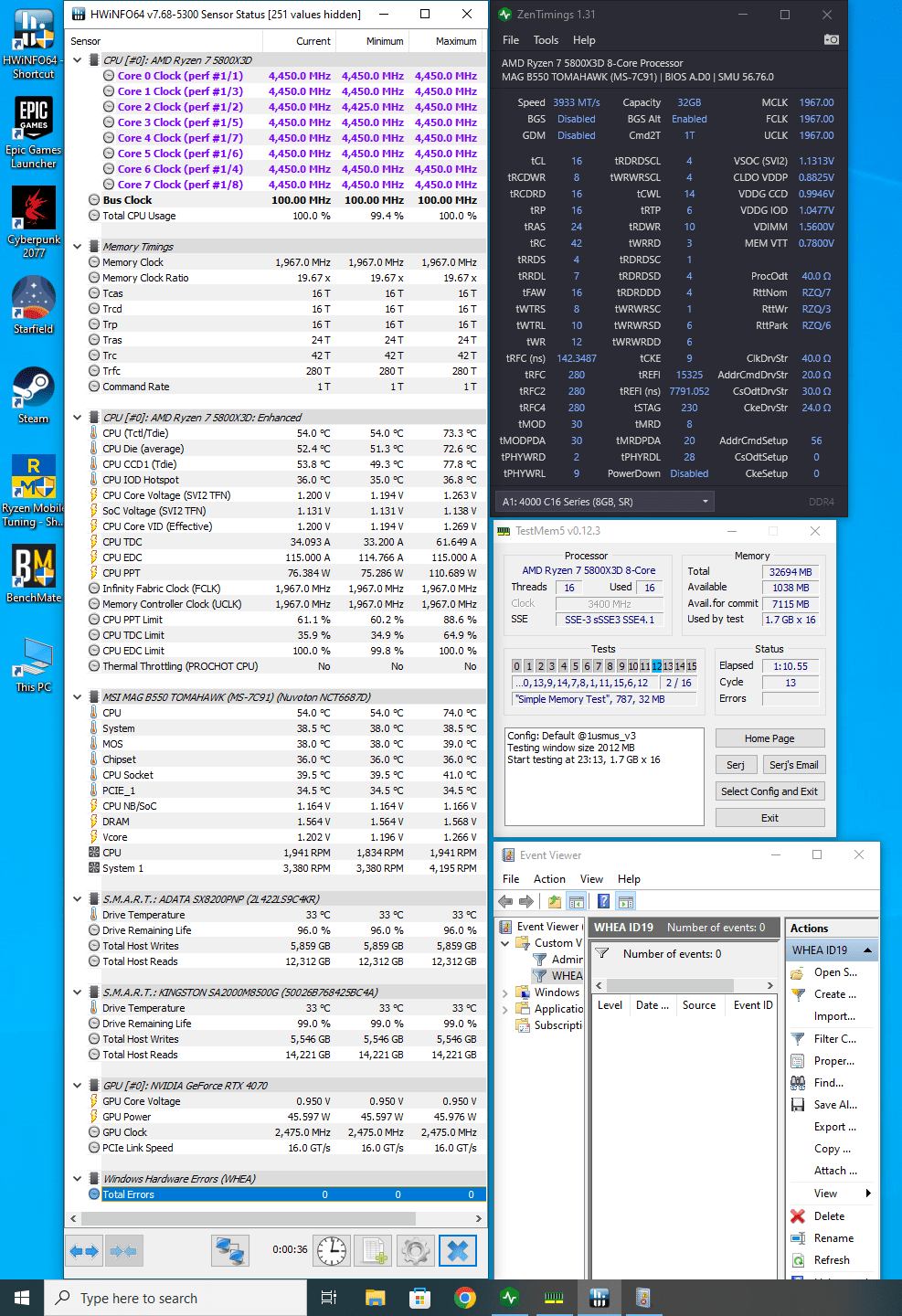Select This PC desktop icon
This screenshot has height=1316, width=902.
tap(33, 663)
